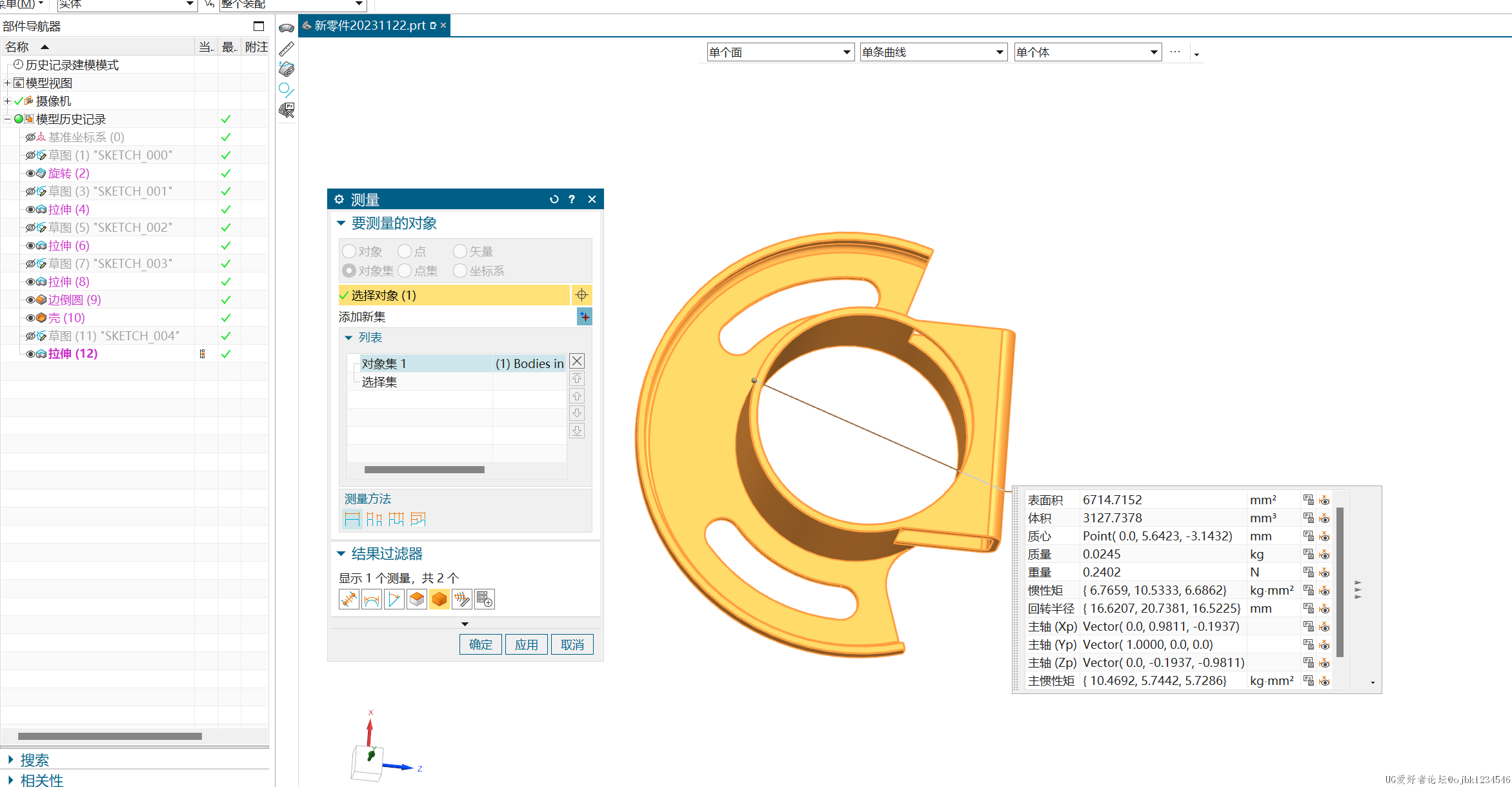
Task: Click the object list horizontal scrollbar
Action: (424, 470)
